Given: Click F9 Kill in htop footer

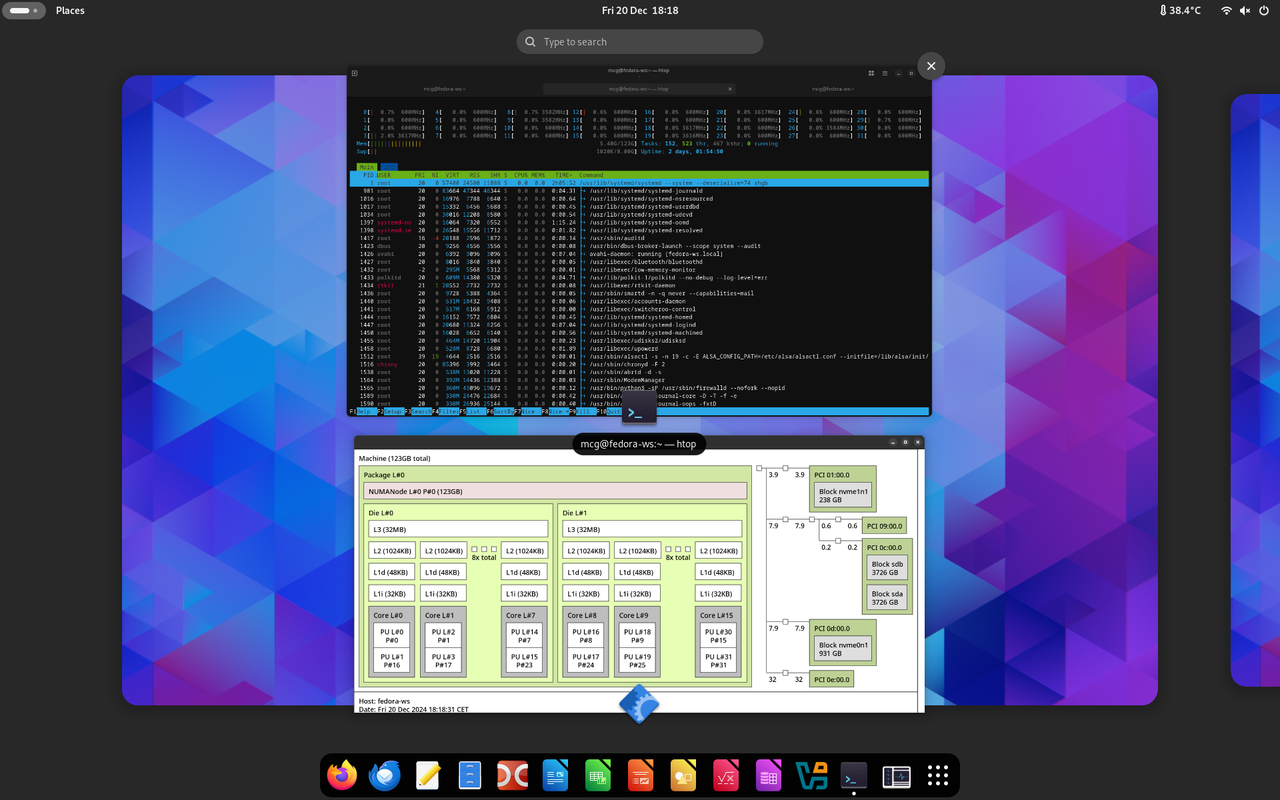Looking at the screenshot, I should (584, 411).
